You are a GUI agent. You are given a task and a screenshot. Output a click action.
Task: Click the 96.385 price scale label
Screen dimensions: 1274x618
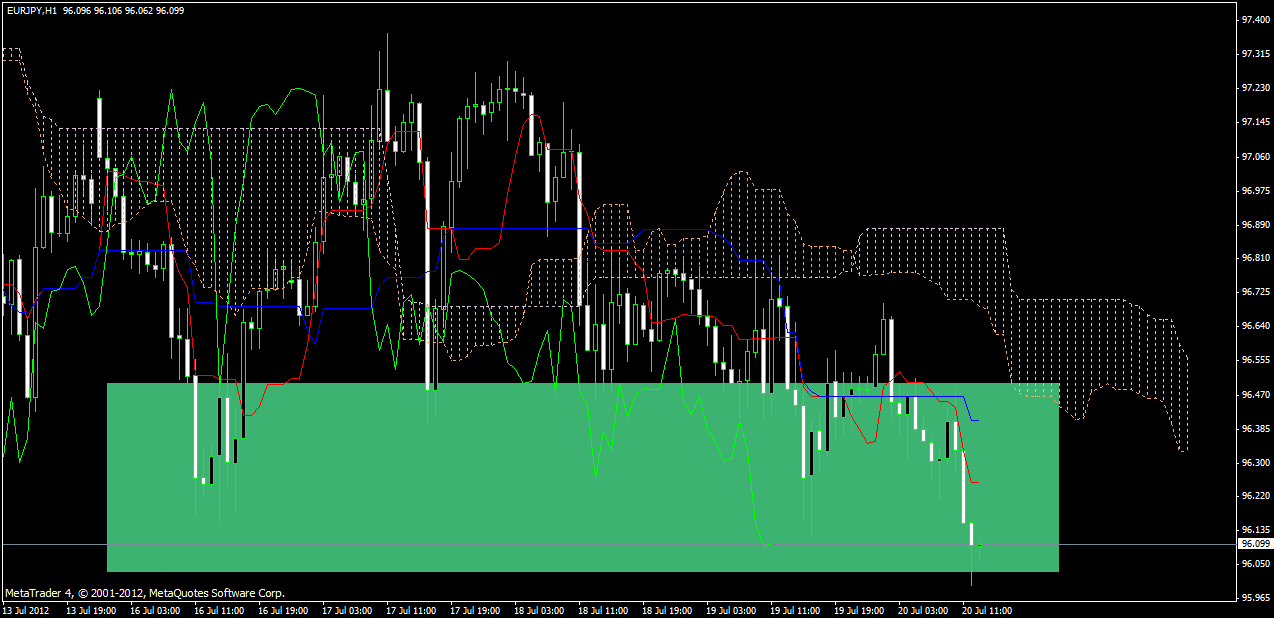(x=1254, y=429)
